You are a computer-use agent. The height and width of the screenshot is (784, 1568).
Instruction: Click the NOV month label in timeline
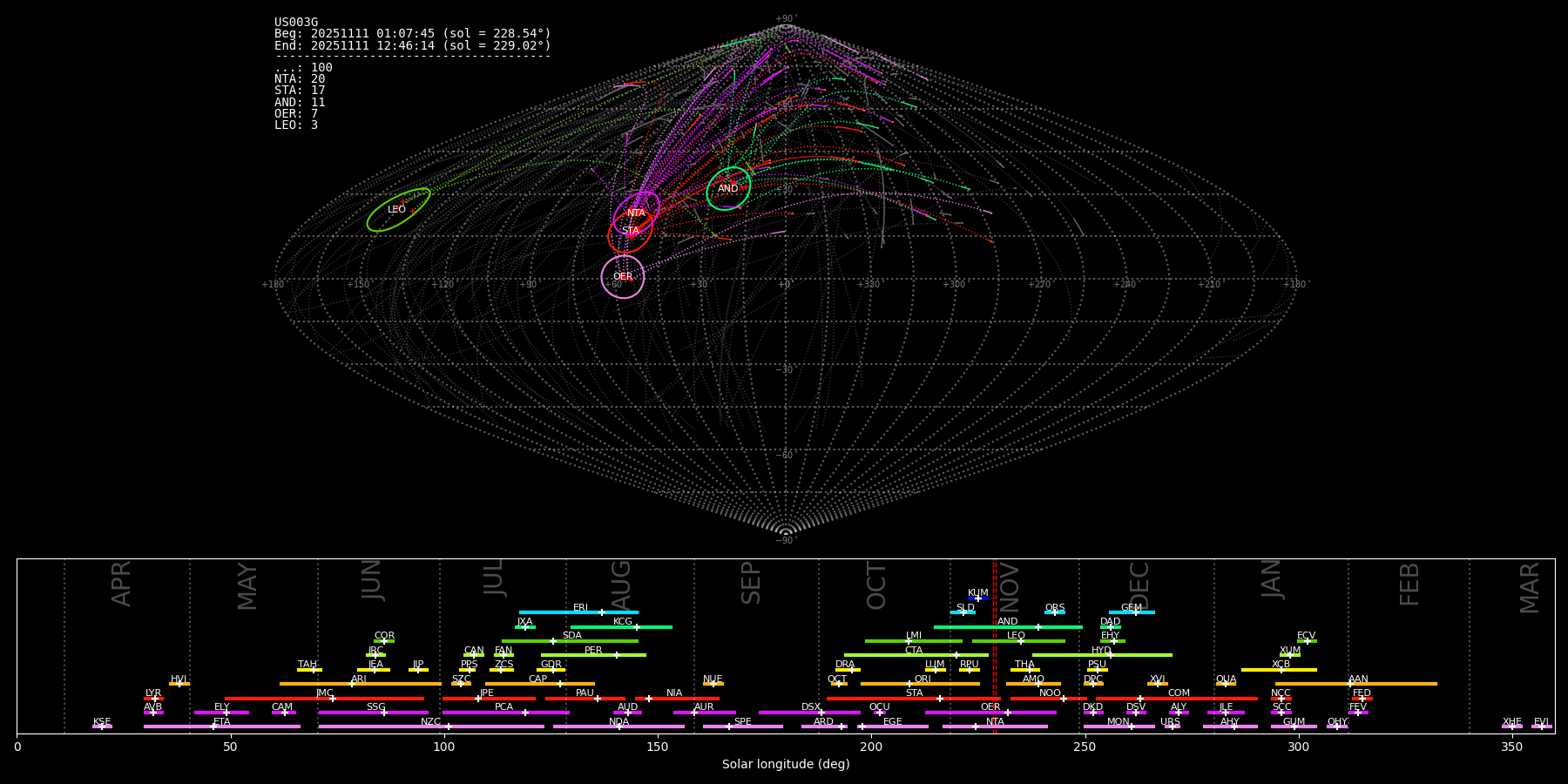coord(1009,585)
